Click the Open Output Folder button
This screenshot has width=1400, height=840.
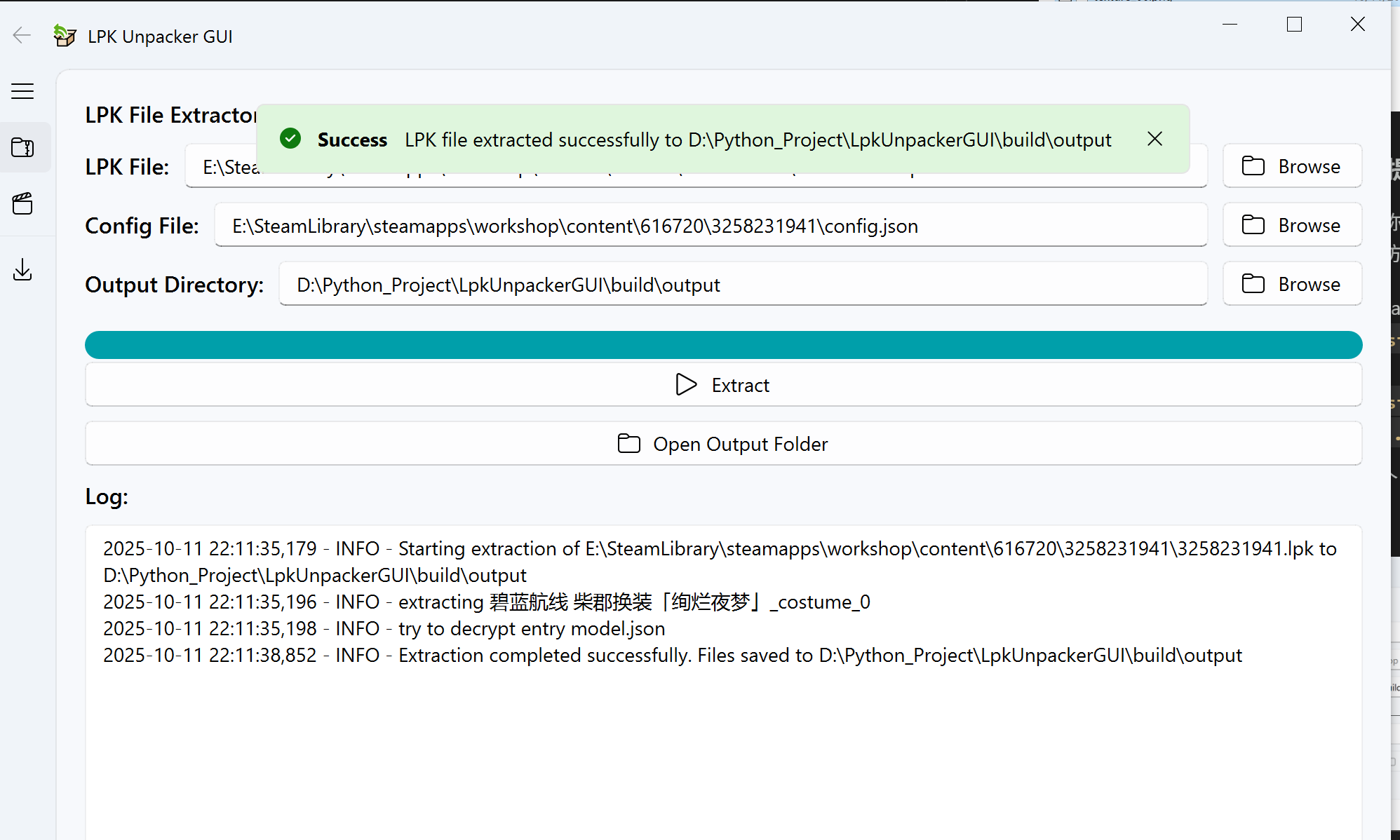[x=722, y=444]
